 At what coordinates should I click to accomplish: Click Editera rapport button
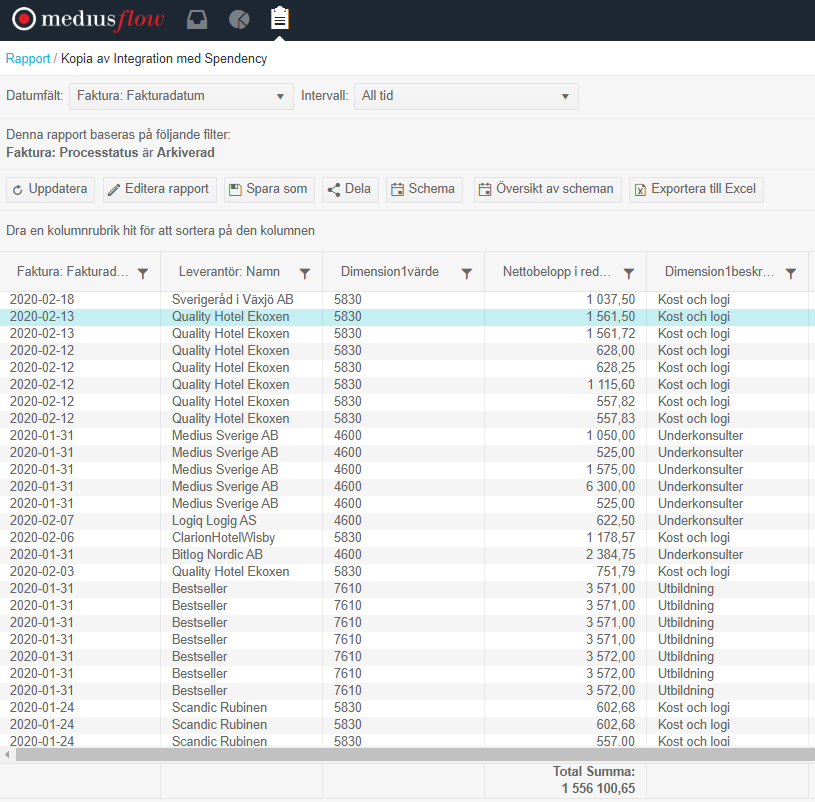point(160,189)
